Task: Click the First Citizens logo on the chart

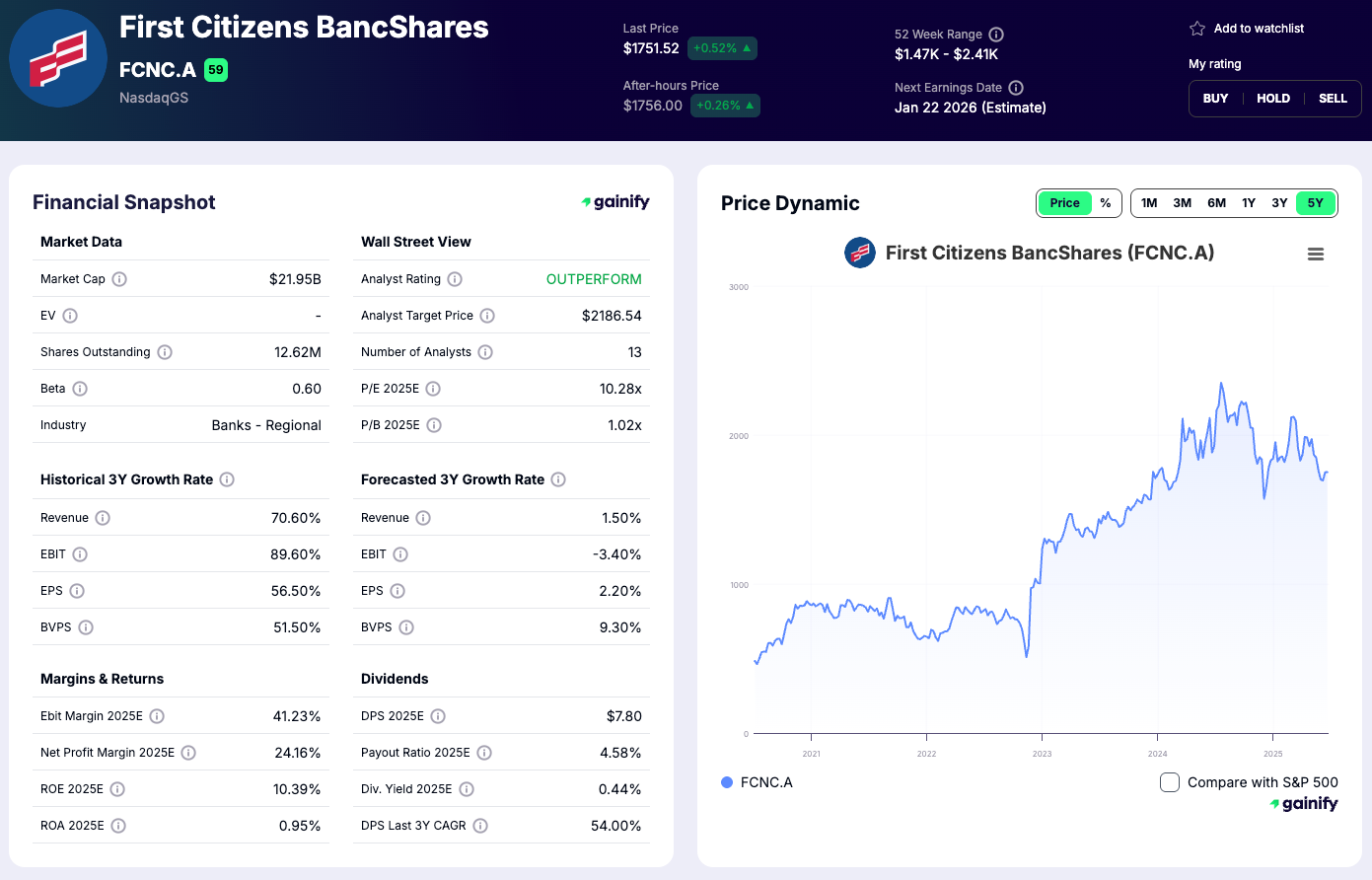Action: 859,253
